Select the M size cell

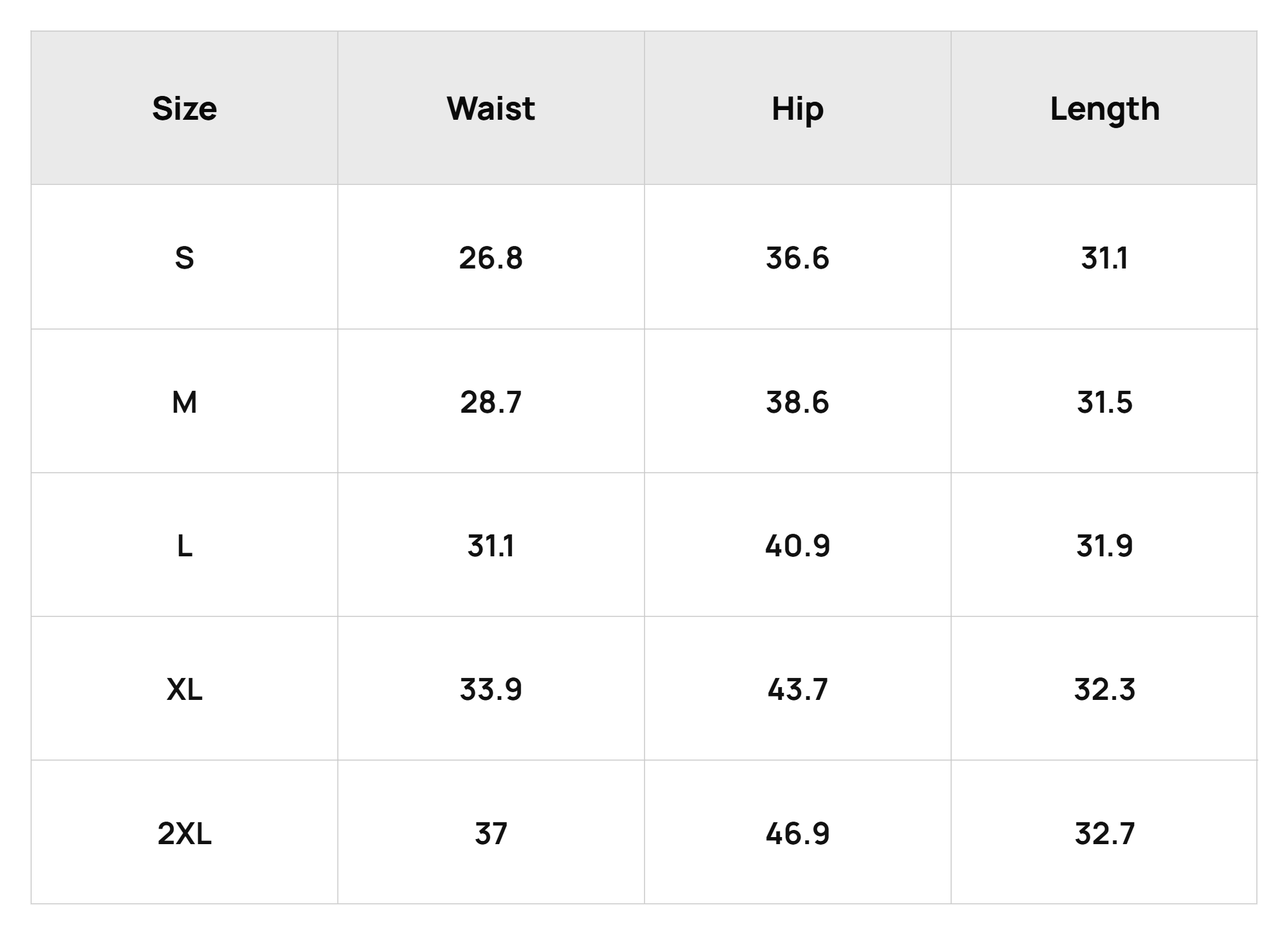click(184, 402)
